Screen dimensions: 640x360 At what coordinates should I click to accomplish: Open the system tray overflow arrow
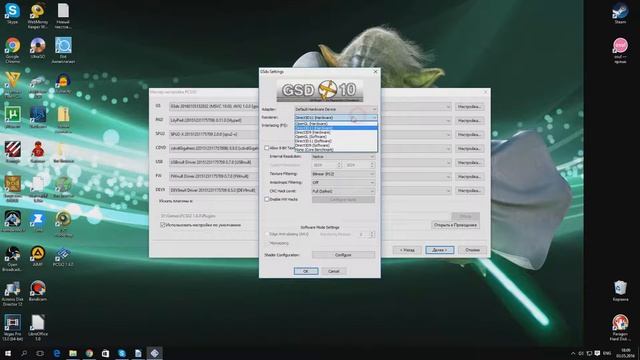(x=573, y=353)
